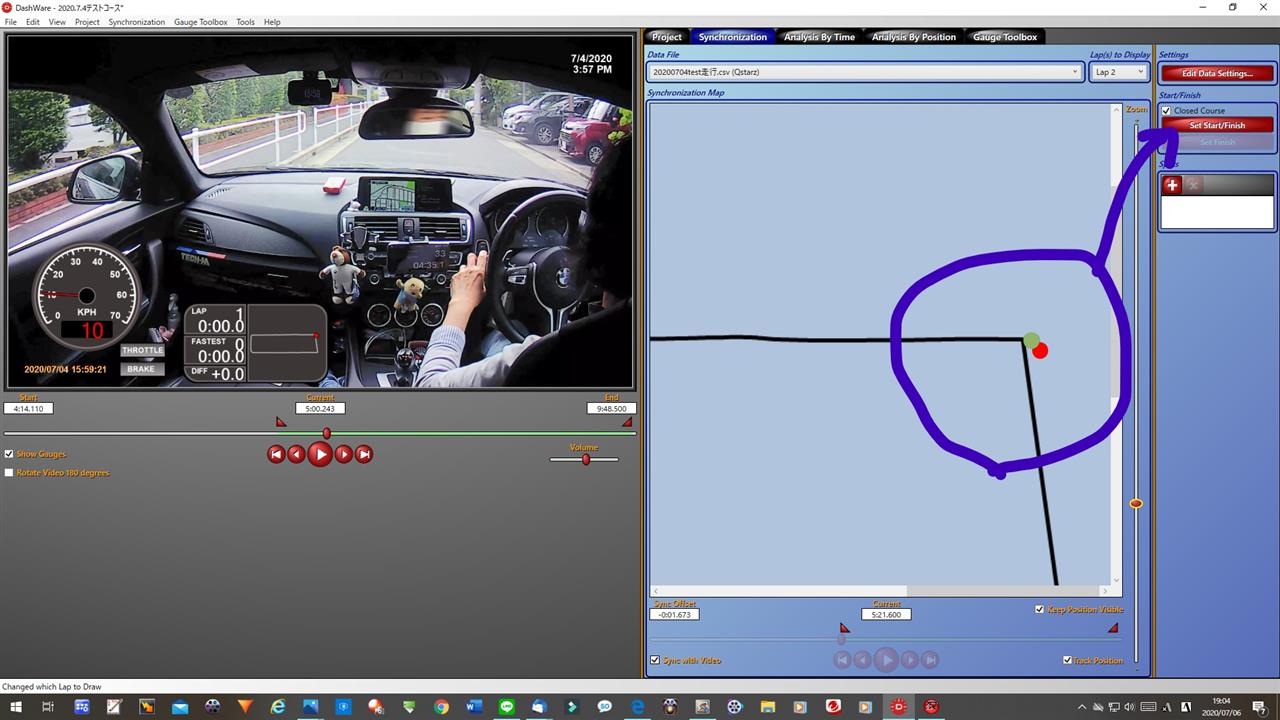
Task: Switch to the Analysis By Time tab
Action: pyautogui.click(x=819, y=37)
